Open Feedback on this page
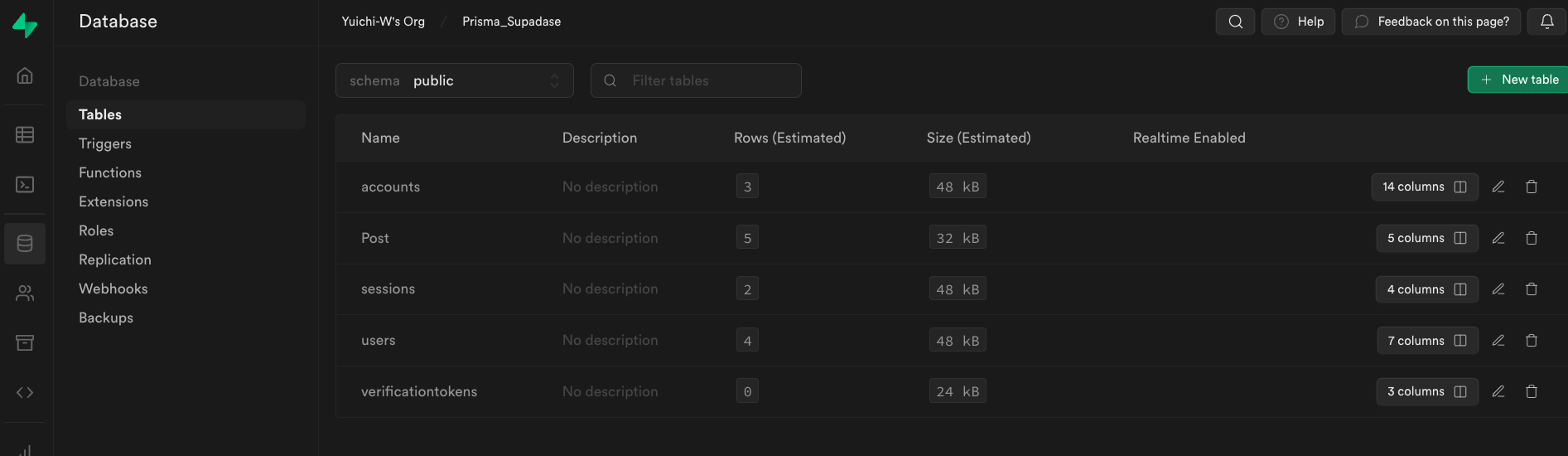 point(1431,22)
